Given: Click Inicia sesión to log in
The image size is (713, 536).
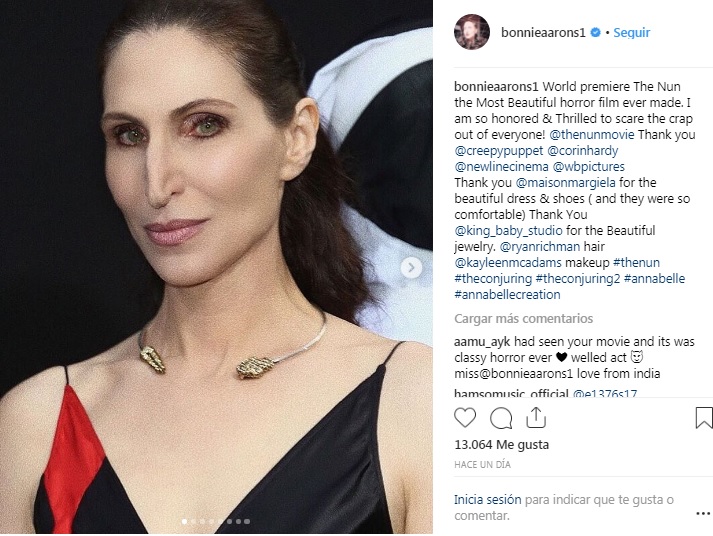Looking at the screenshot, I should pos(487,500).
